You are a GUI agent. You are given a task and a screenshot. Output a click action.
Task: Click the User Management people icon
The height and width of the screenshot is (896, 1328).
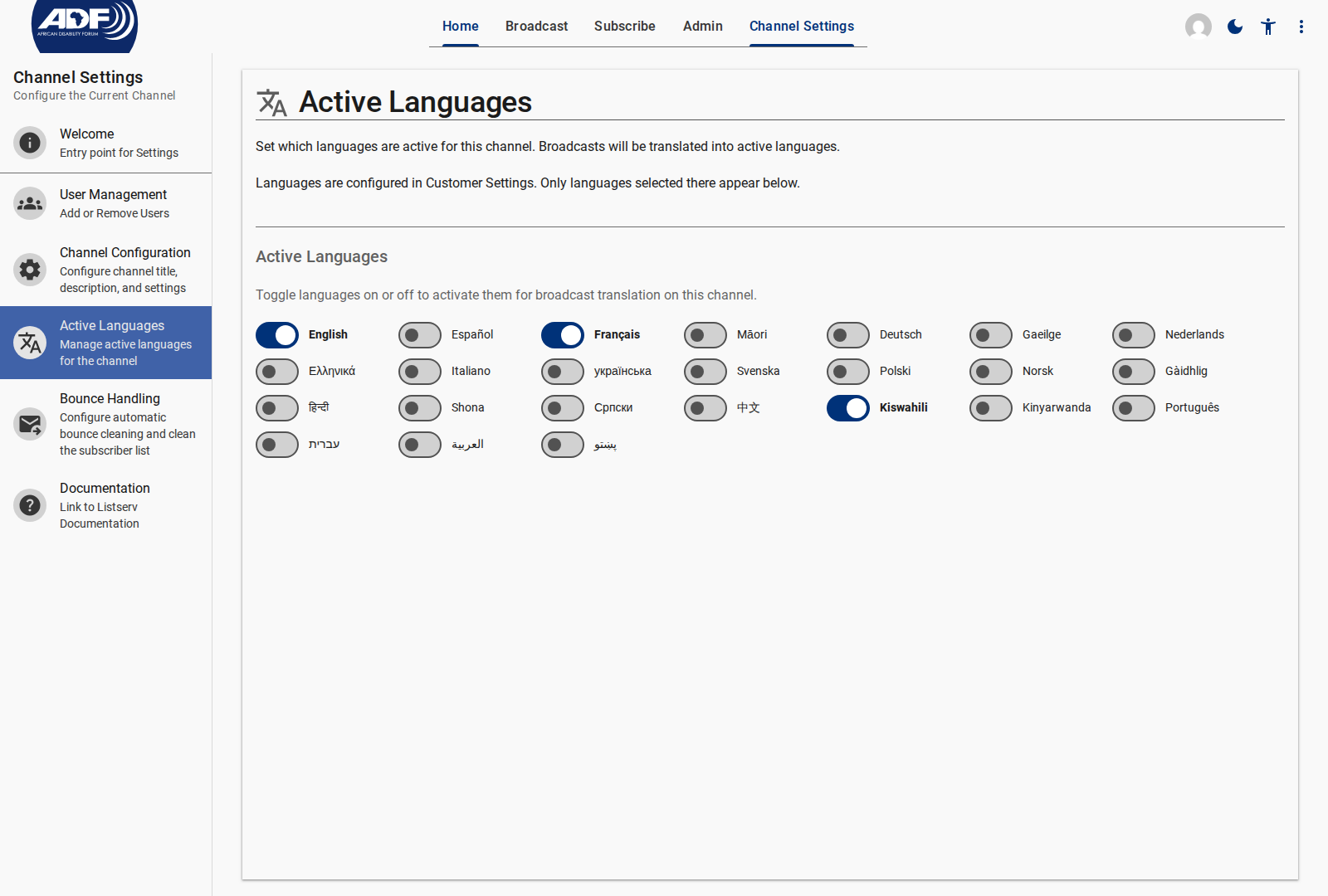tap(30, 203)
